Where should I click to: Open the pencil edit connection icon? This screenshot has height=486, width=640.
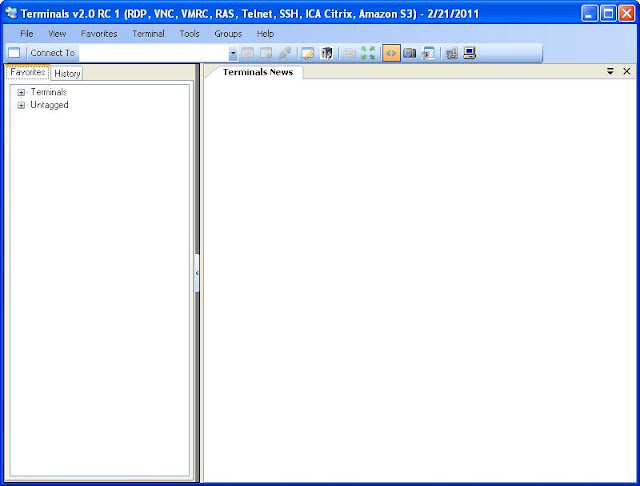click(308, 53)
